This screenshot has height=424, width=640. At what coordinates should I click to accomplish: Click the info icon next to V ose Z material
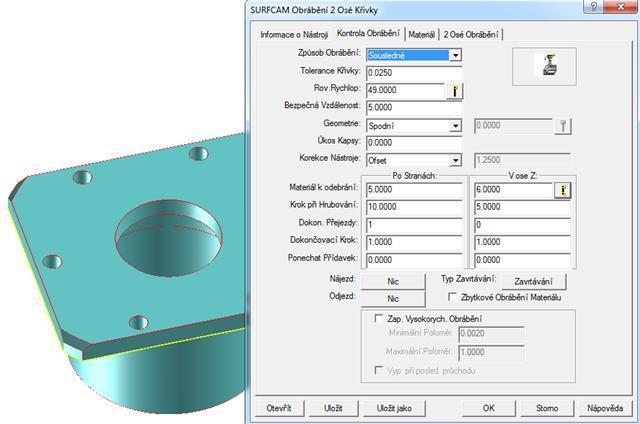563,190
